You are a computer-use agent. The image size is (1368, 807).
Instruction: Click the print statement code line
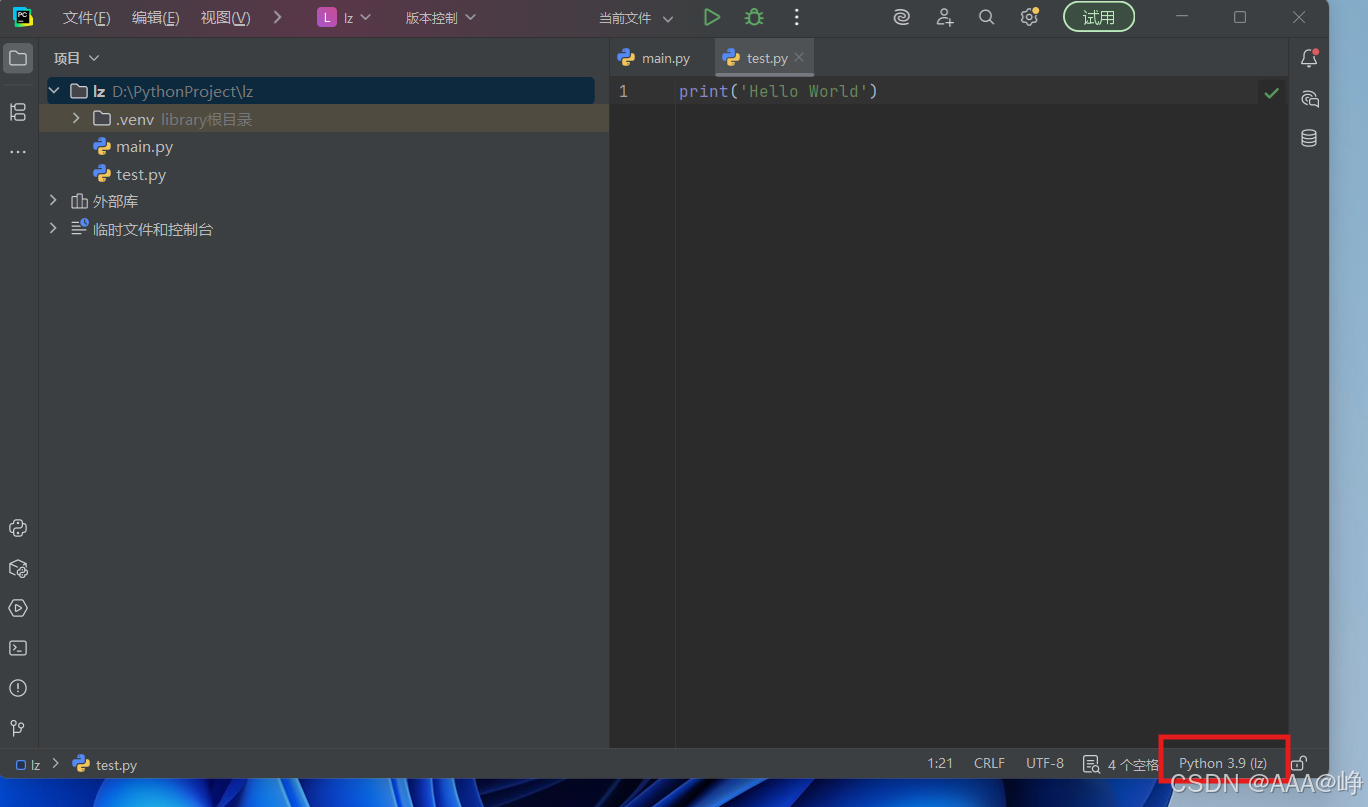tap(778, 92)
